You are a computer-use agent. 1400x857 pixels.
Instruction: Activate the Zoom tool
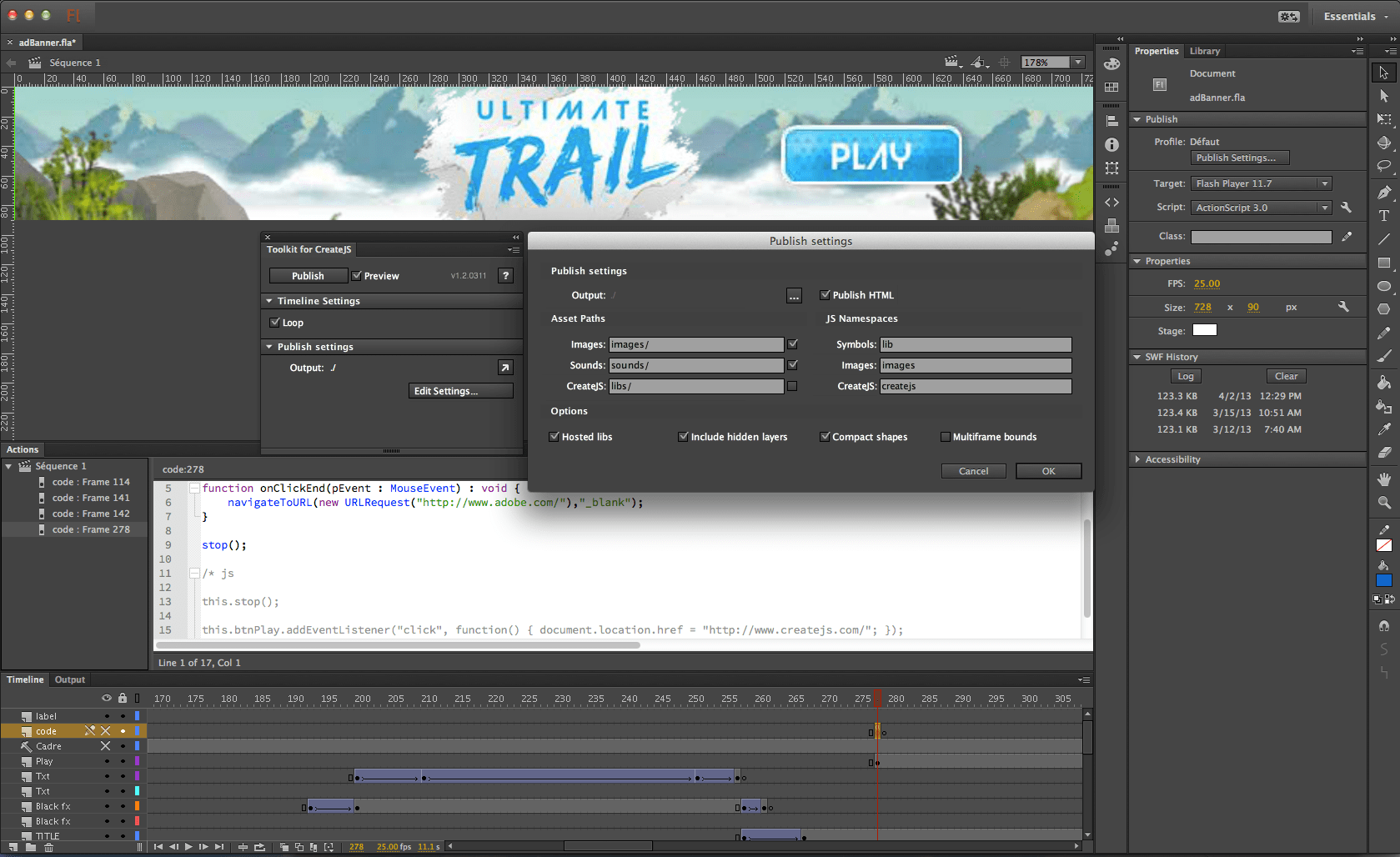[x=1383, y=503]
